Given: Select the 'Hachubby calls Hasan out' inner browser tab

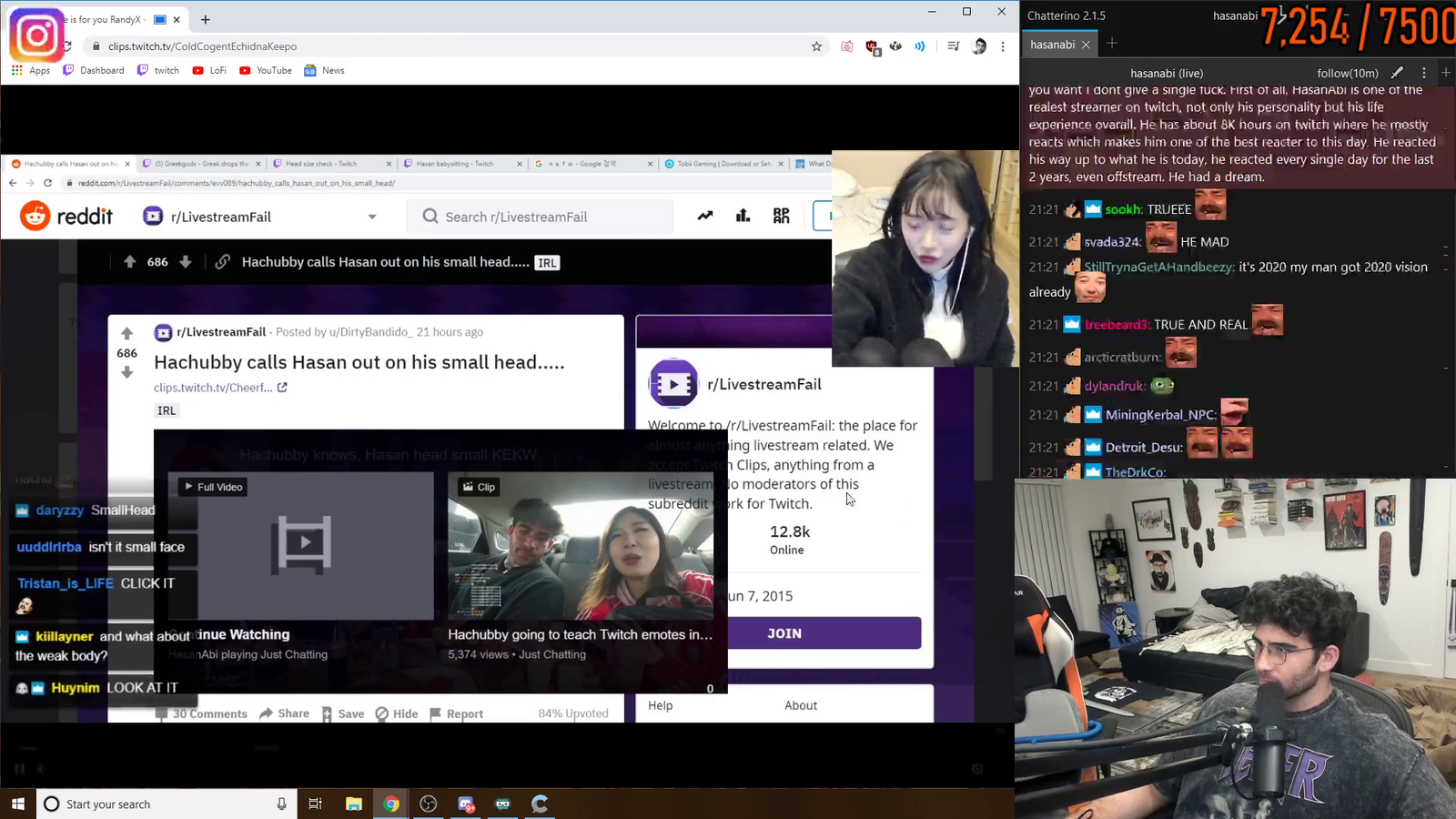Looking at the screenshot, I should 70,164.
